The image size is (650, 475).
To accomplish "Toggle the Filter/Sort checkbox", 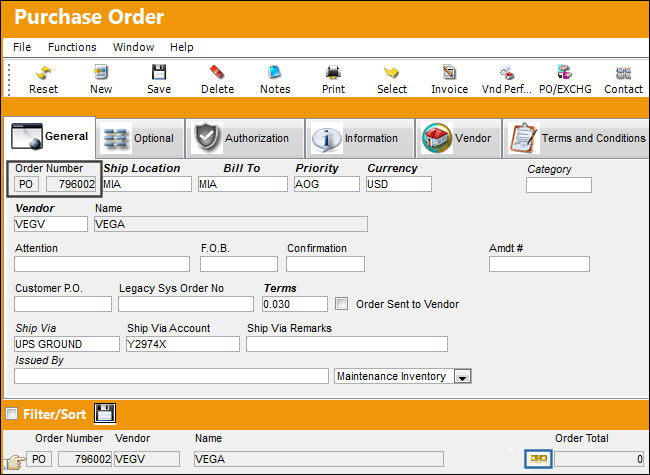I will pyautogui.click(x=11, y=413).
